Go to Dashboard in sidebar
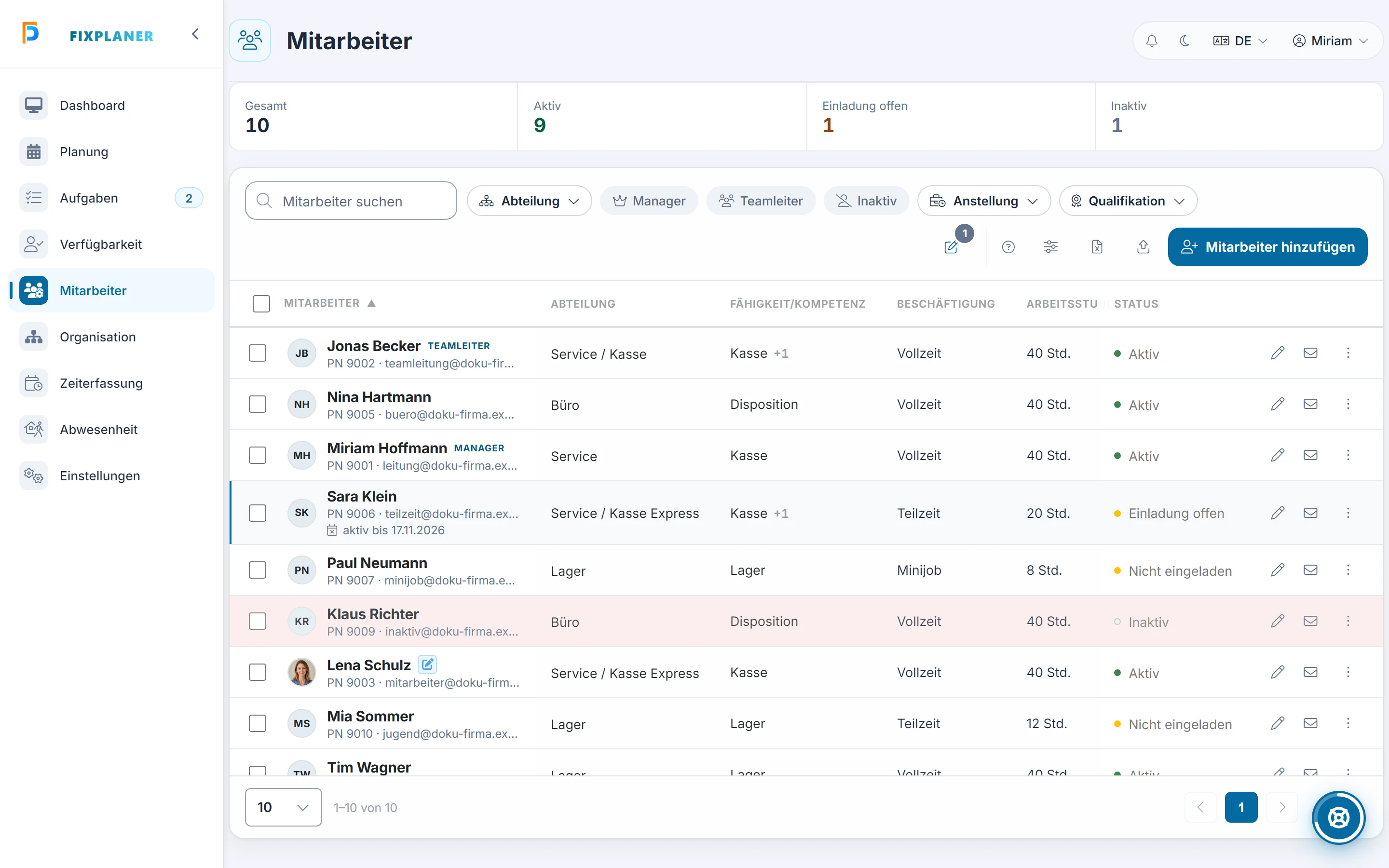 [x=112, y=106]
